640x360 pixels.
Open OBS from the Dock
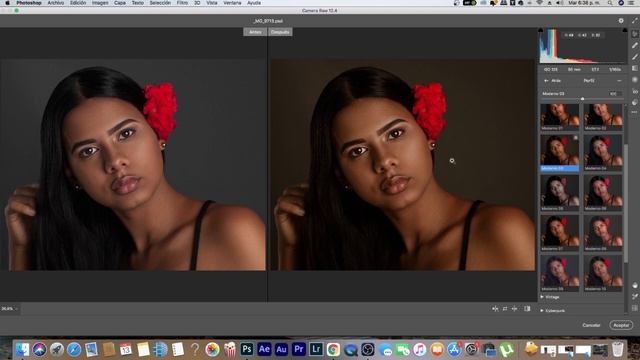point(368,349)
